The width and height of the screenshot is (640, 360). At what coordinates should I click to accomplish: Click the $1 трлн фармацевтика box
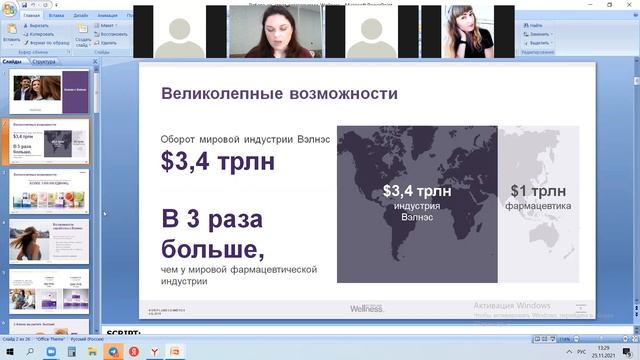tap(538, 204)
